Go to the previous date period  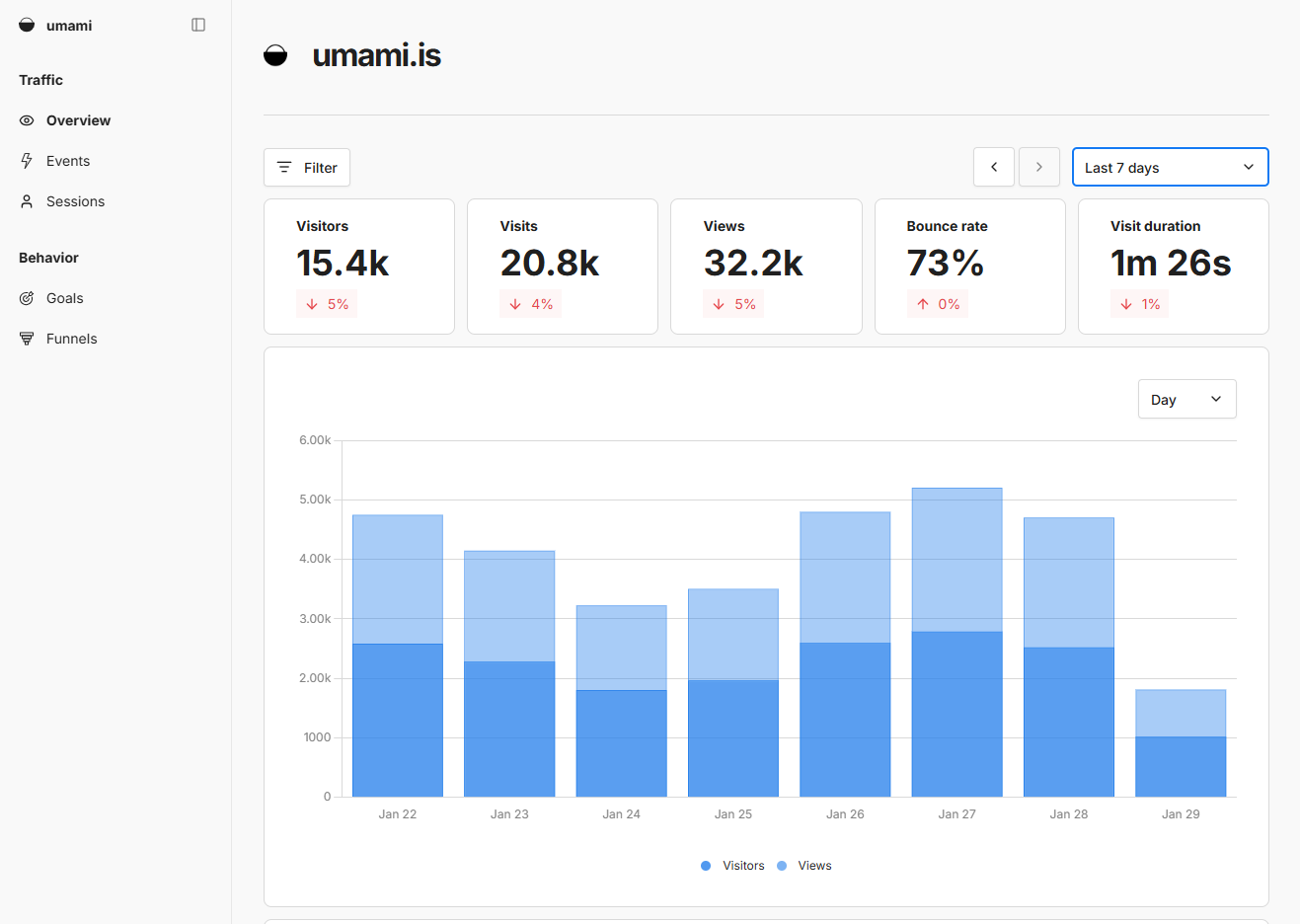point(994,168)
